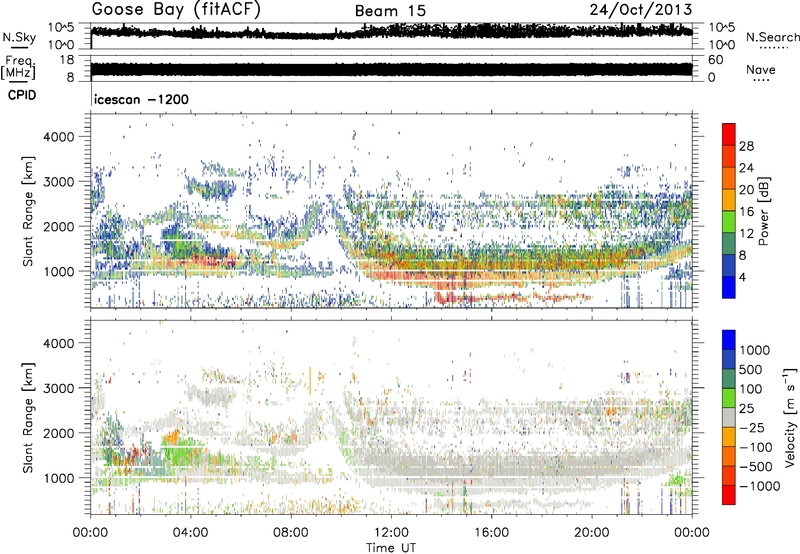Image resolution: width=800 pixels, height=554 pixels.
Task: Click the blue bottom of the power colorbar
Action: point(729,287)
